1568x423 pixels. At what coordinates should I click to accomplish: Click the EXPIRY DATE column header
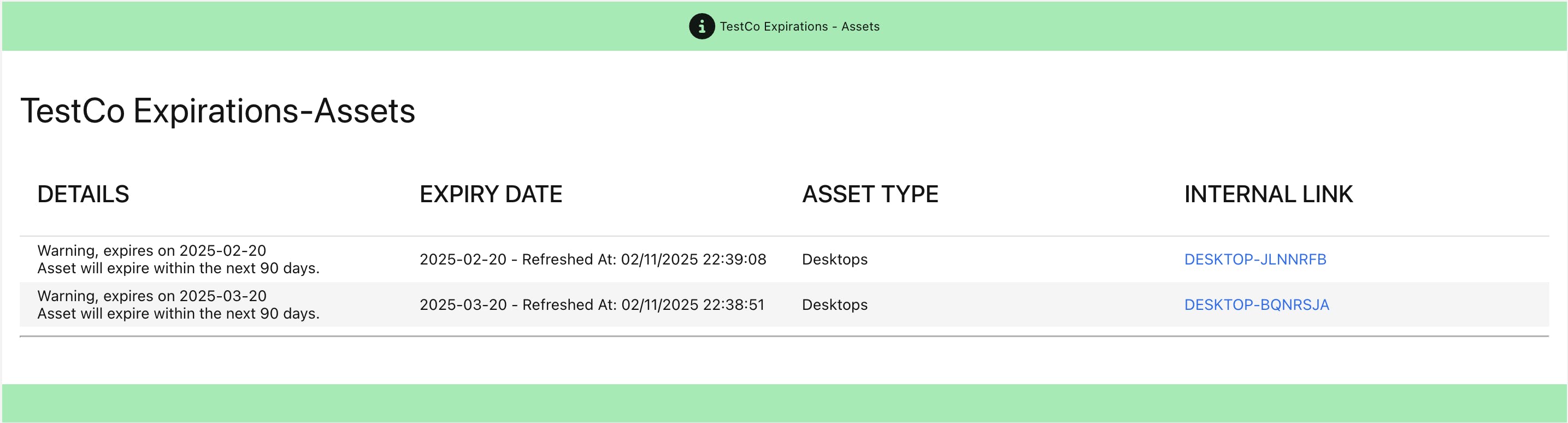[x=491, y=194]
